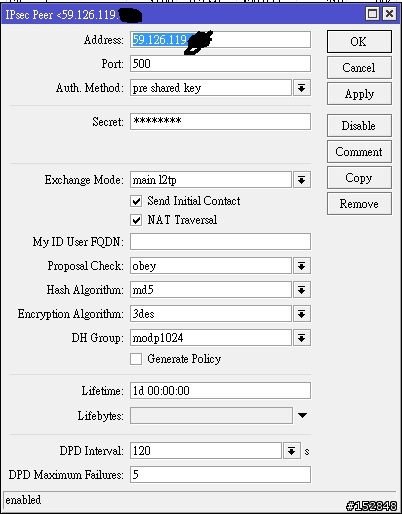This screenshot has height=514, width=402.
Task: Toggle the NAT Traversal checkbox
Action: click(x=136, y=220)
